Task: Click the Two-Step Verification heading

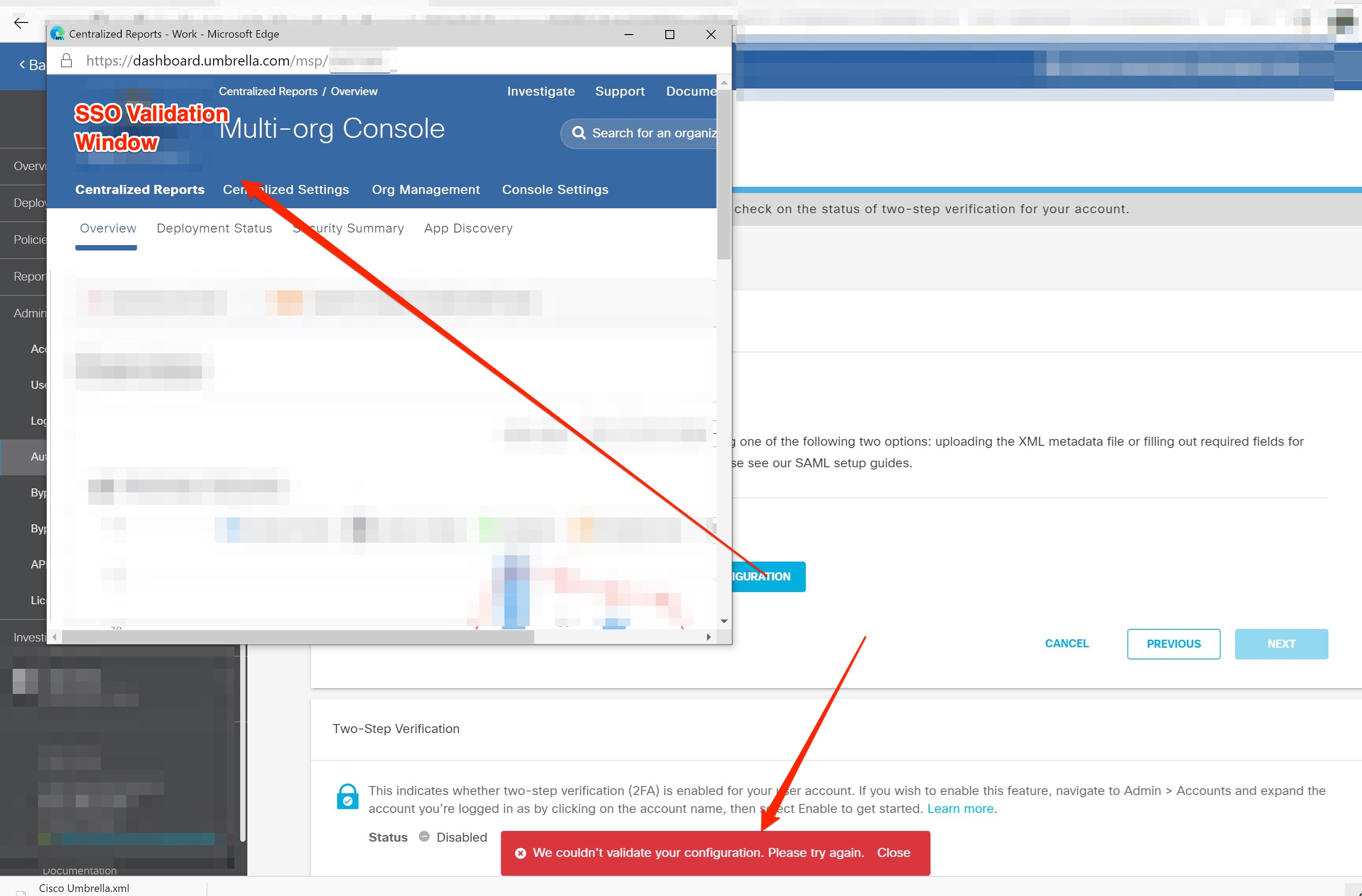Action: coord(396,729)
